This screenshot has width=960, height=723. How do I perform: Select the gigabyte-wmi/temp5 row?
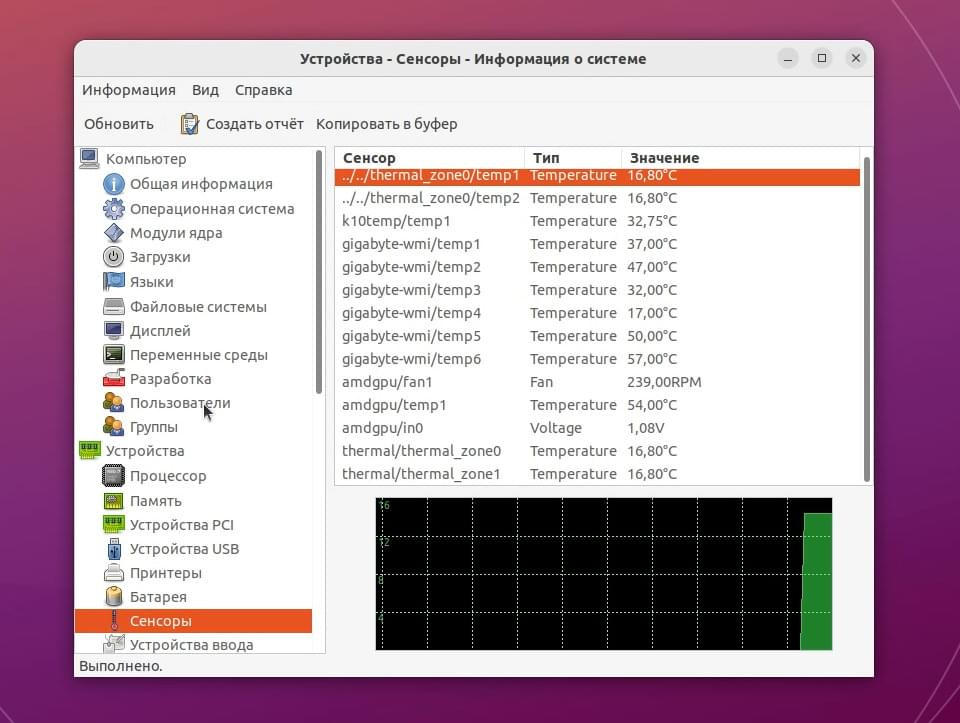click(598, 335)
